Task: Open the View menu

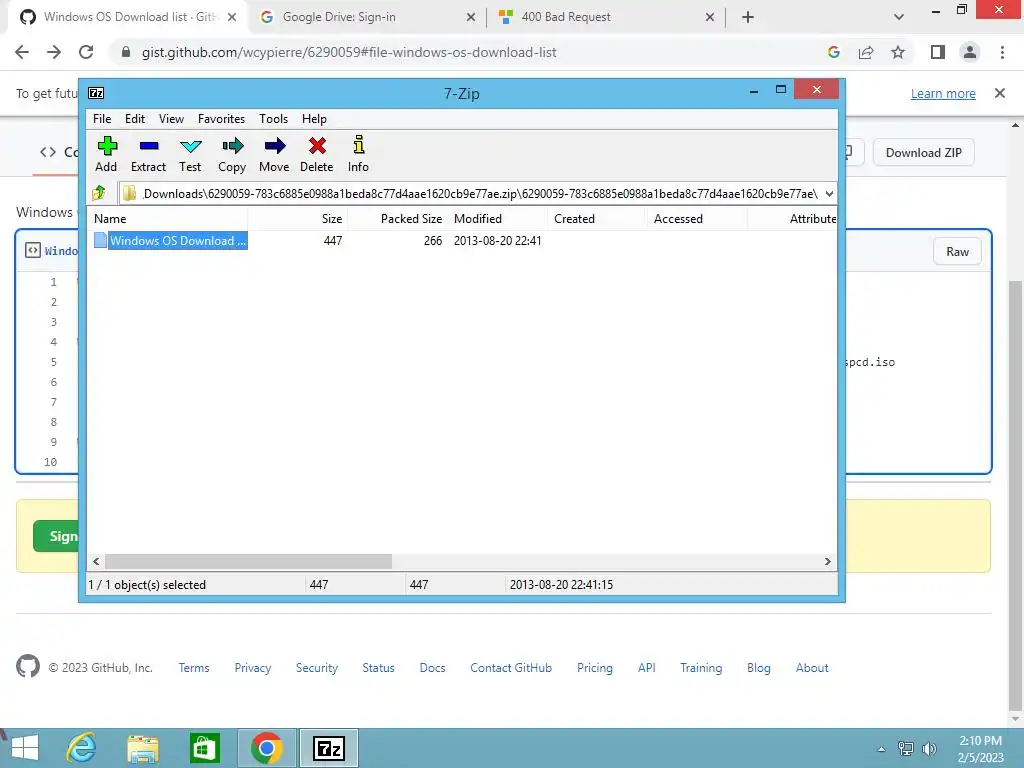Action: tap(171, 119)
